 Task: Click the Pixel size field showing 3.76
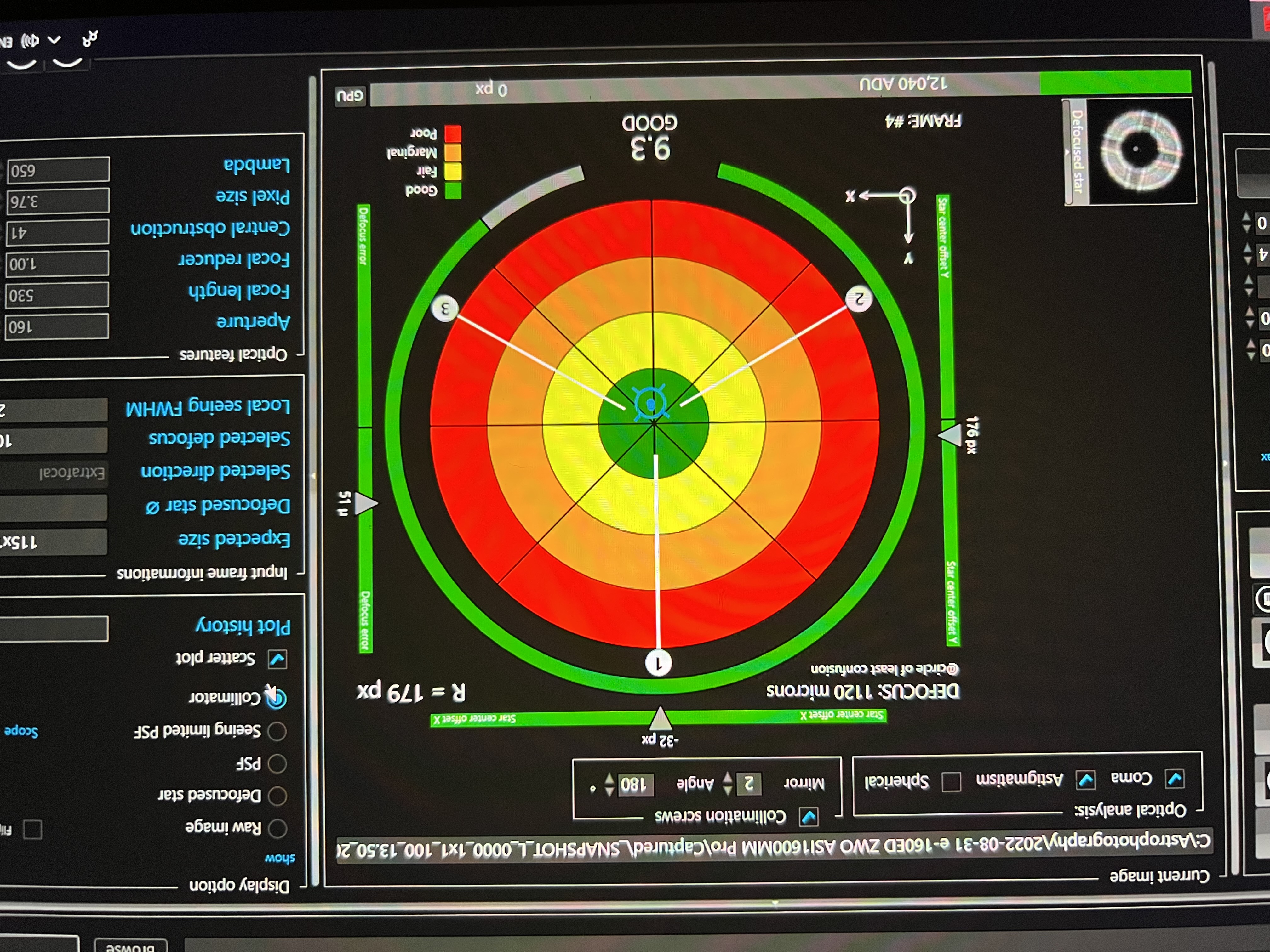pyautogui.click(x=58, y=201)
